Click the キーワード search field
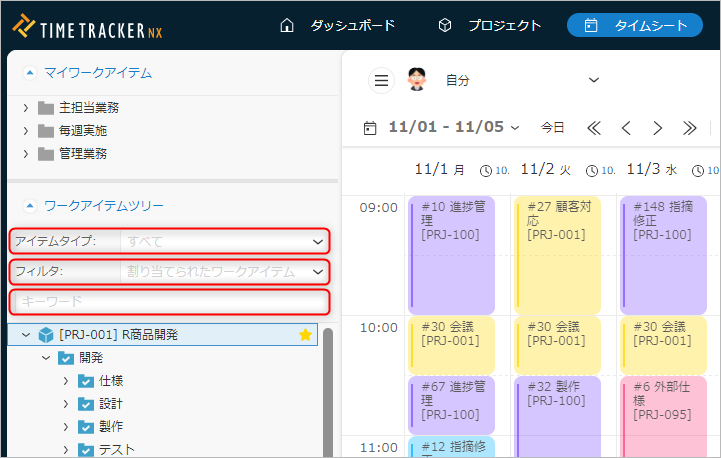 pos(170,301)
